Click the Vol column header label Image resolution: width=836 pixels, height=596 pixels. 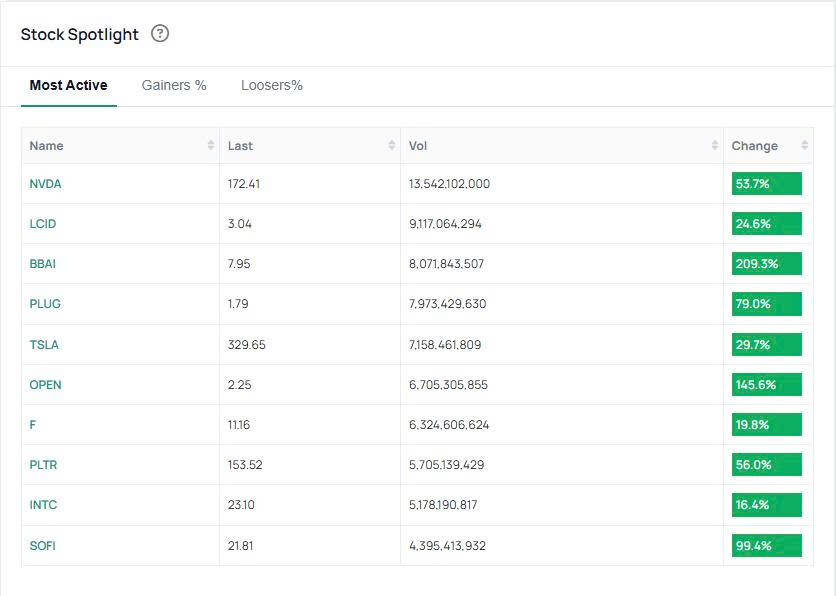click(418, 146)
